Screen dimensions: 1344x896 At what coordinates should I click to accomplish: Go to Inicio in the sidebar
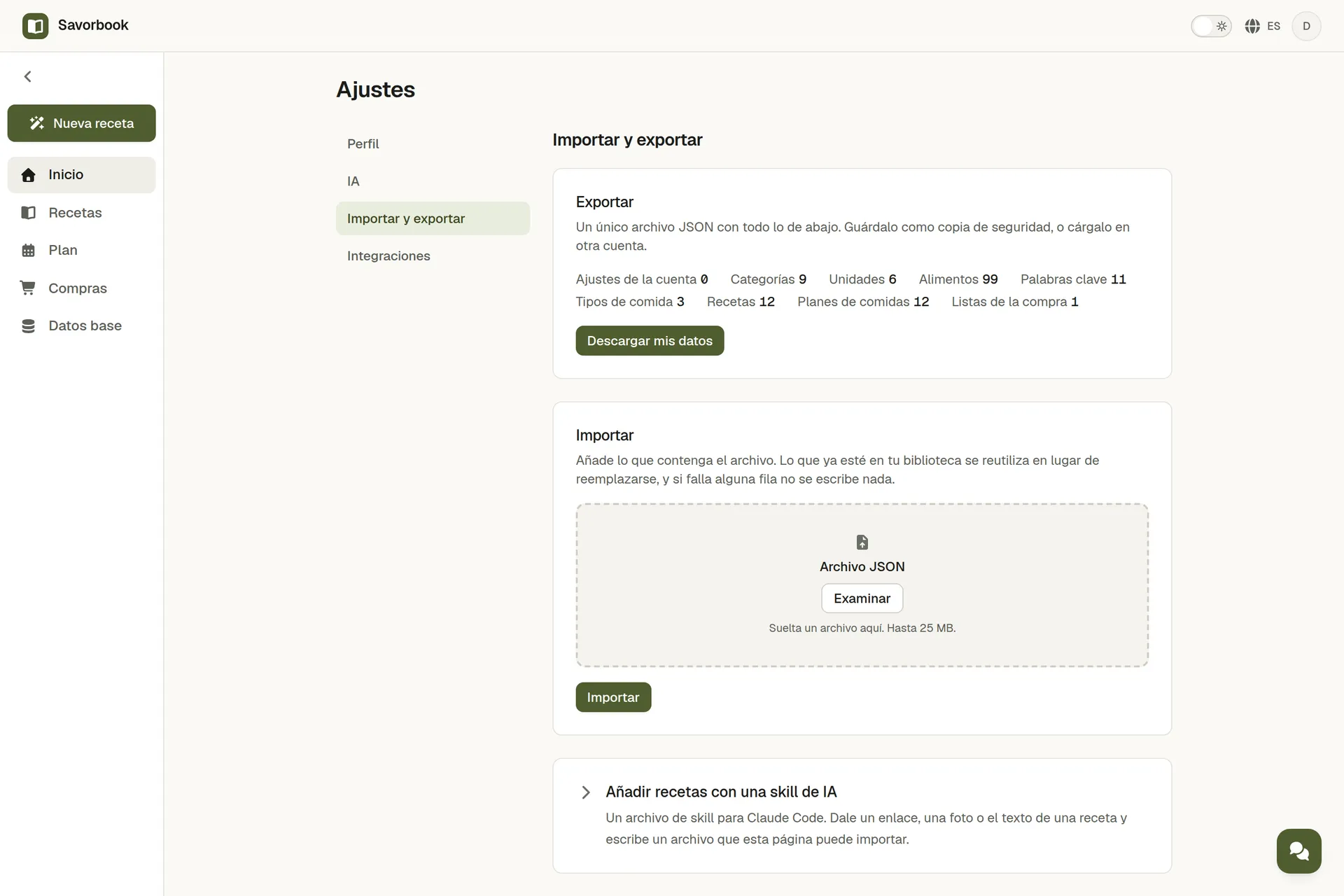click(81, 175)
